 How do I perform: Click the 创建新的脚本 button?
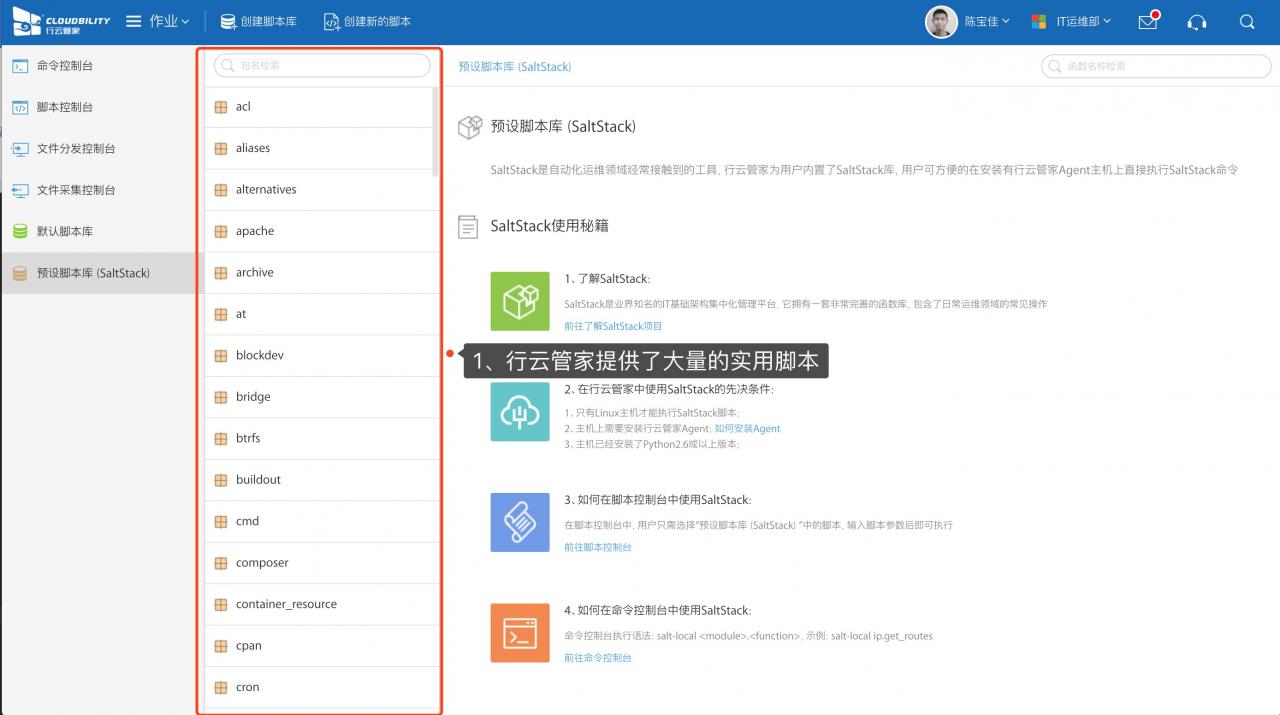click(x=367, y=21)
